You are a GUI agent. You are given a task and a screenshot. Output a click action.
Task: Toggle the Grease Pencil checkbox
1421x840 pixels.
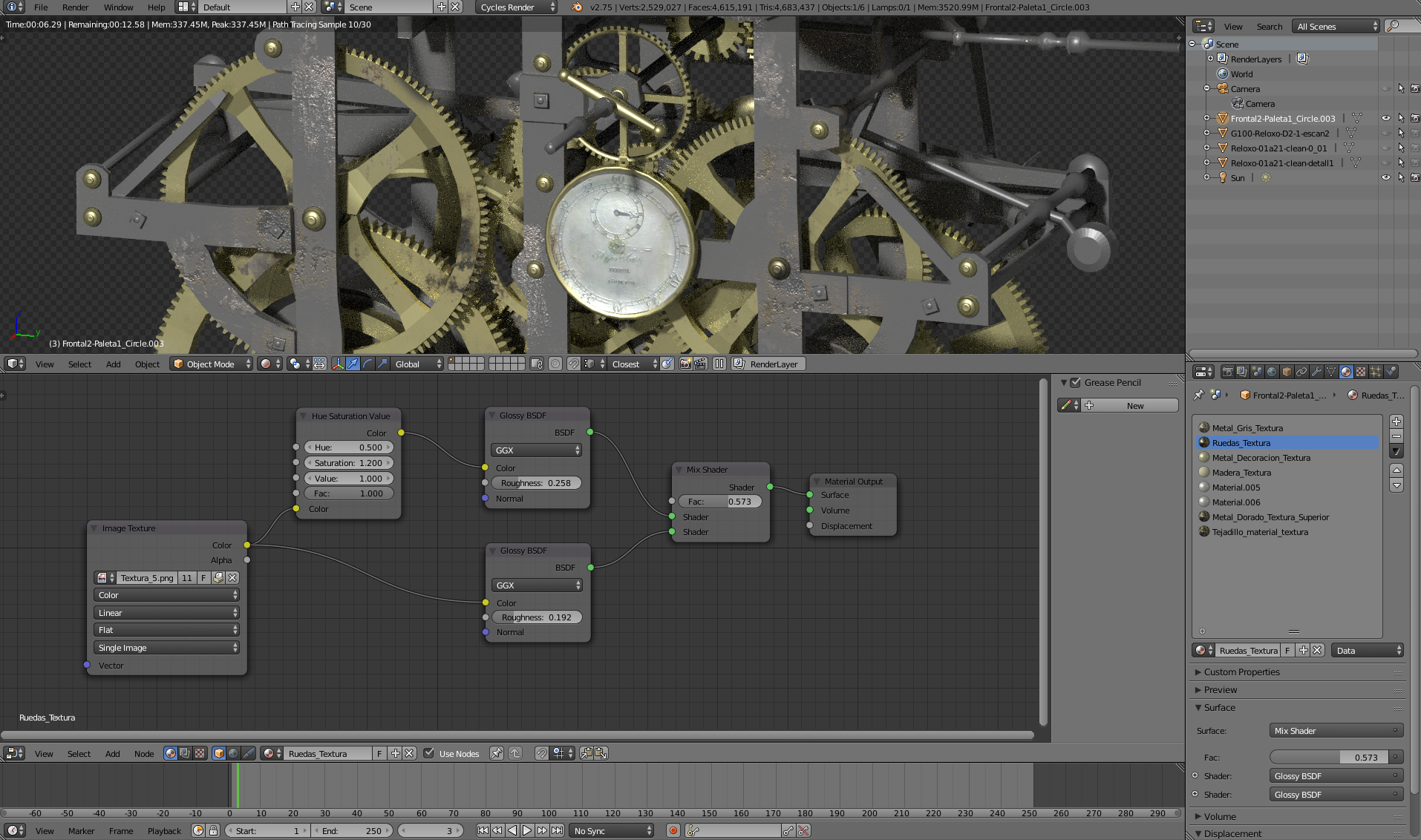click(1075, 383)
